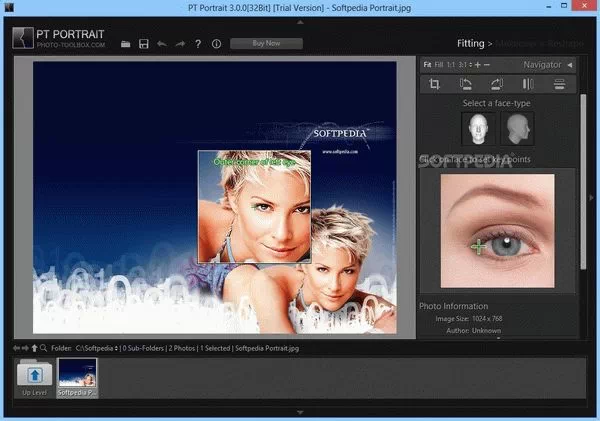Open Help via question mark icon
Screen dimensions: 600x421
point(198,44)
